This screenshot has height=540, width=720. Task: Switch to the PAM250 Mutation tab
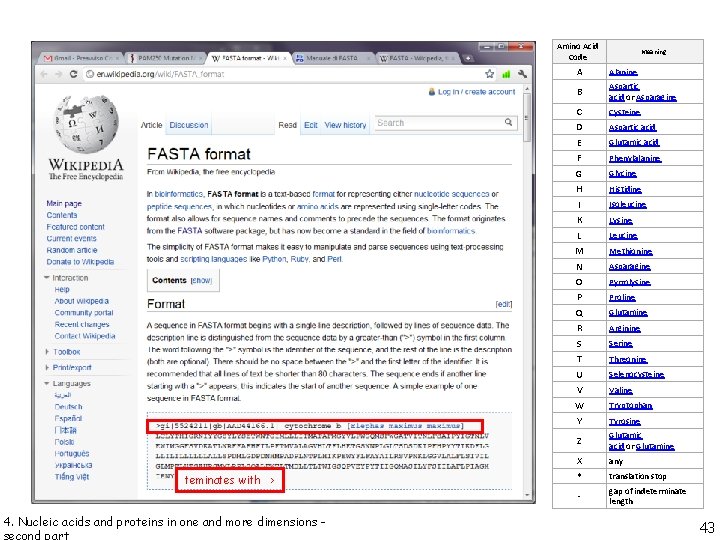168,58
